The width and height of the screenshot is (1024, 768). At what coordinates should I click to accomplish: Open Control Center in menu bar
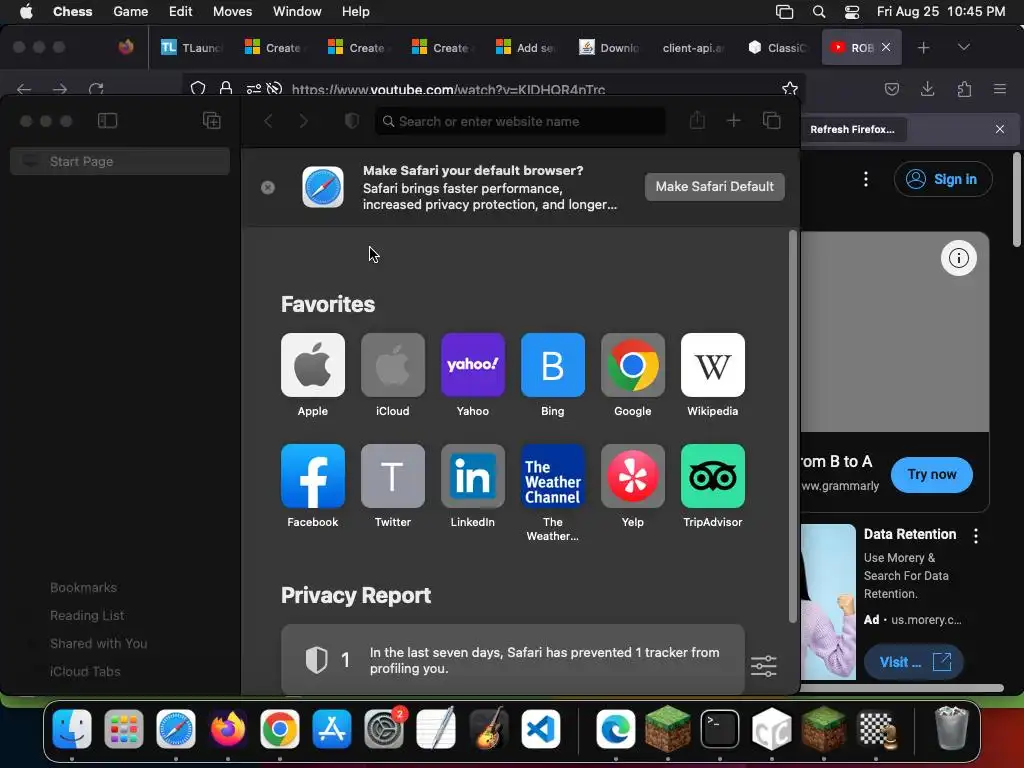point(852,12)
